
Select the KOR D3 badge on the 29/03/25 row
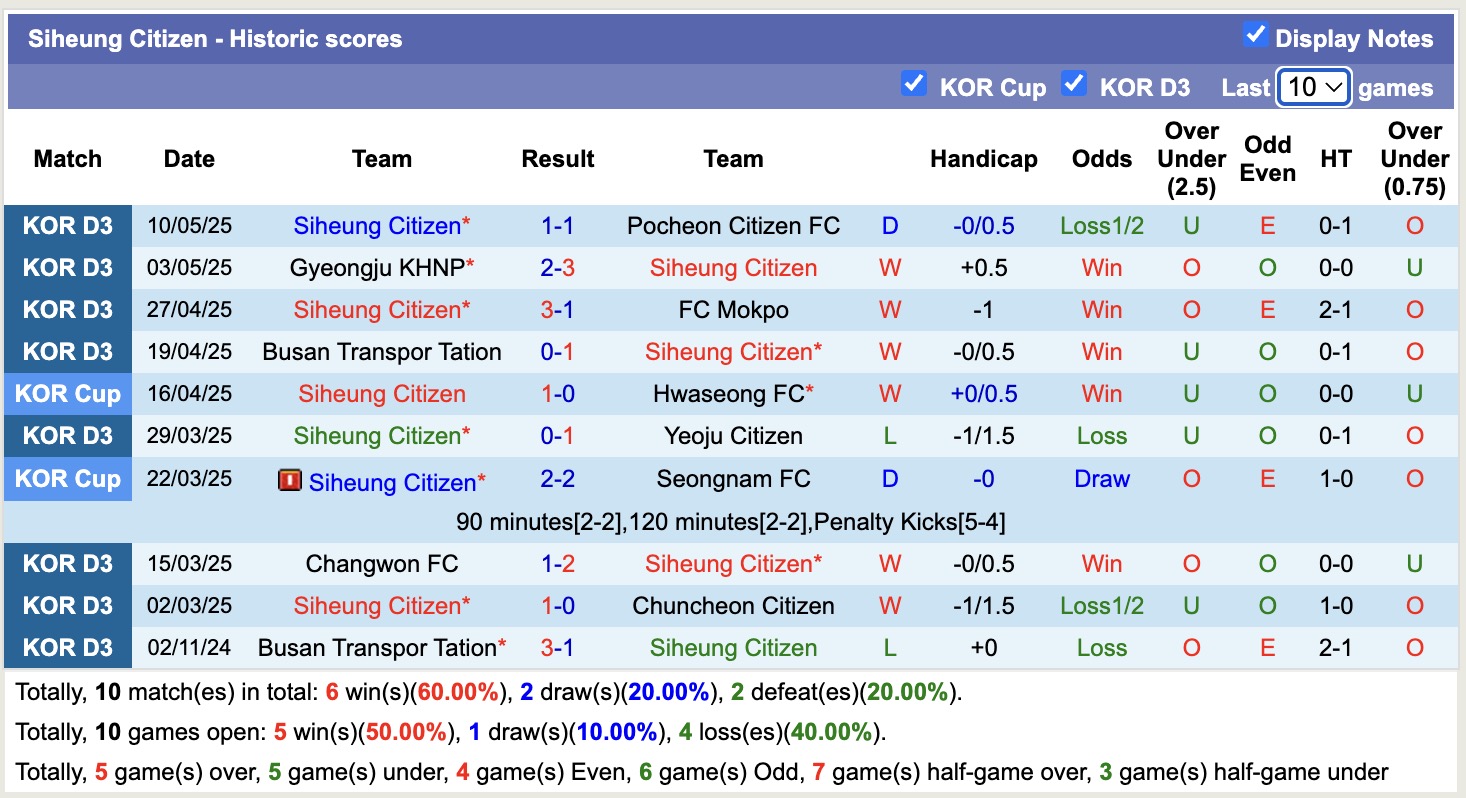67,435
